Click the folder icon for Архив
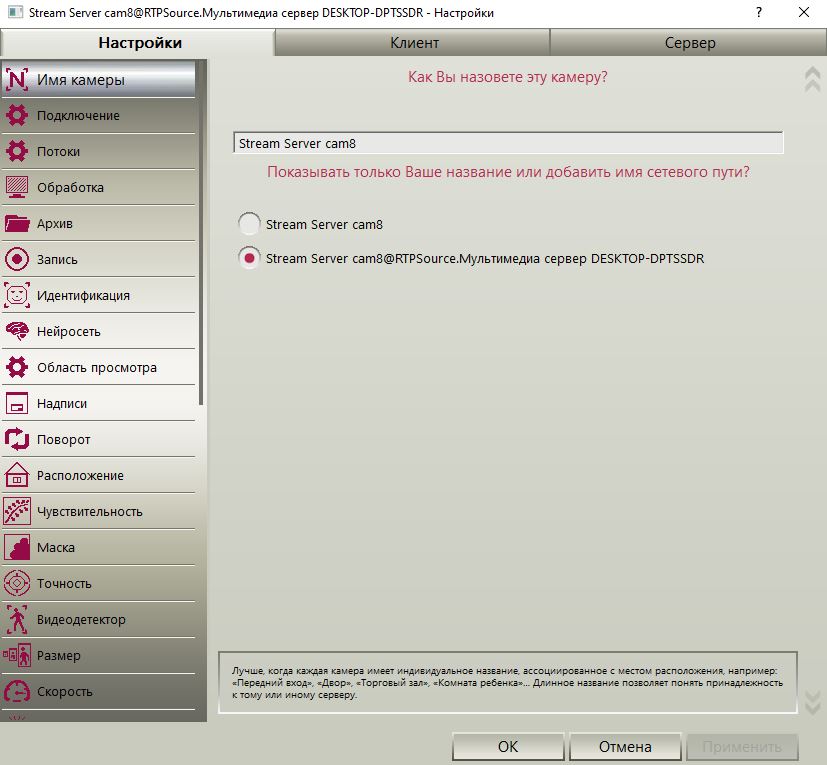The height and width of the screenshot is (765, 827). (17, 223)
